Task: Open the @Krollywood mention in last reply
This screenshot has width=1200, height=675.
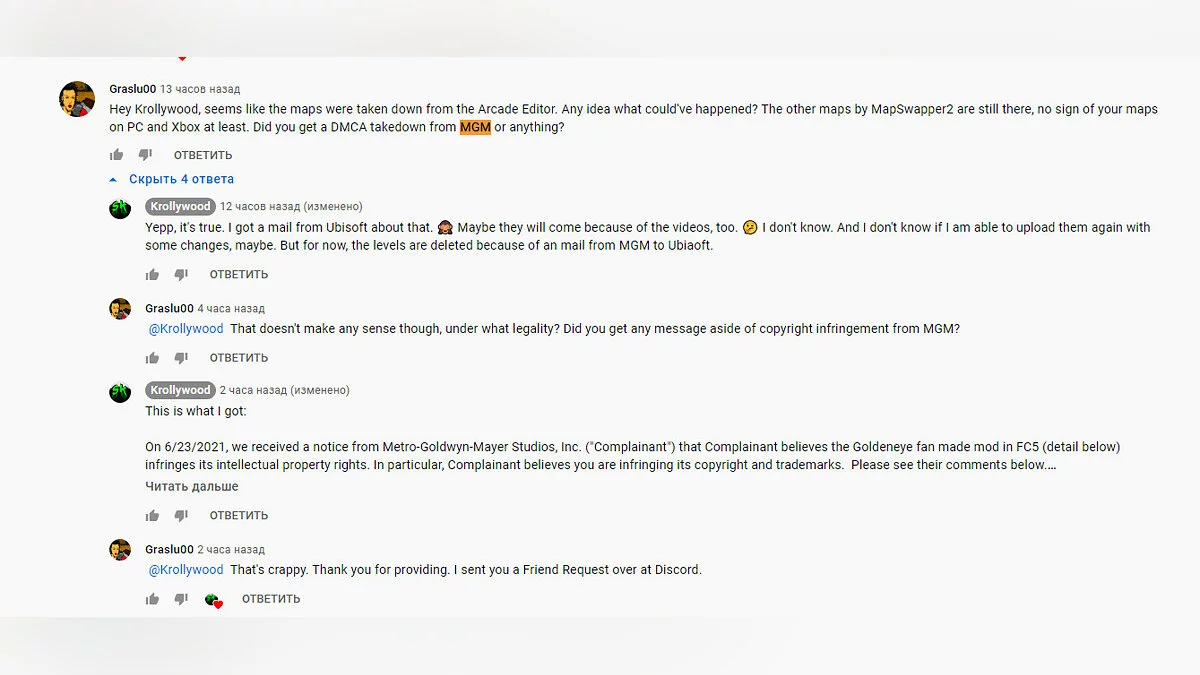Action: pyautogui.click(x=186, y=570)
